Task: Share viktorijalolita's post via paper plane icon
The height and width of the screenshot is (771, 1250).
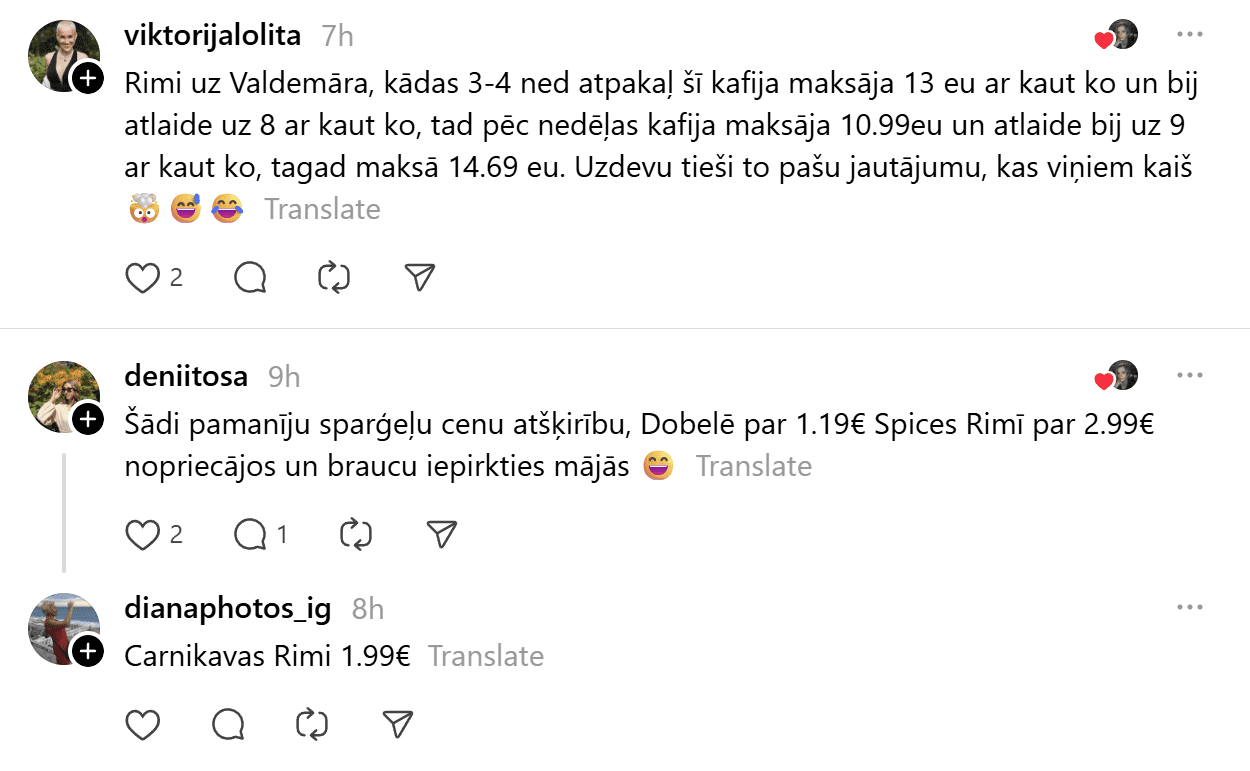Action: (x=420, y=277)
